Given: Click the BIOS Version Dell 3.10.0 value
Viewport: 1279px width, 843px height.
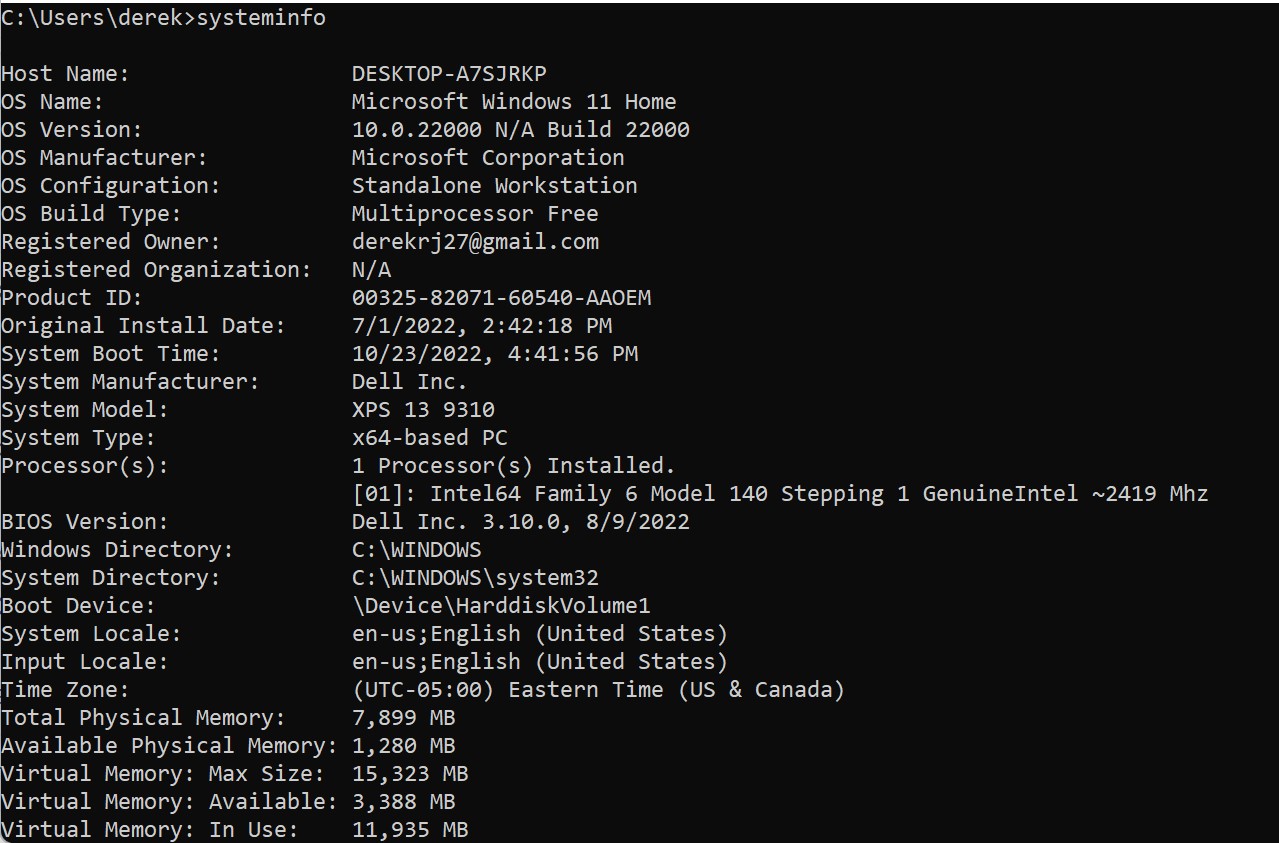Looking at the screenshot, I should pyautogui.click(x=520, y=522).
